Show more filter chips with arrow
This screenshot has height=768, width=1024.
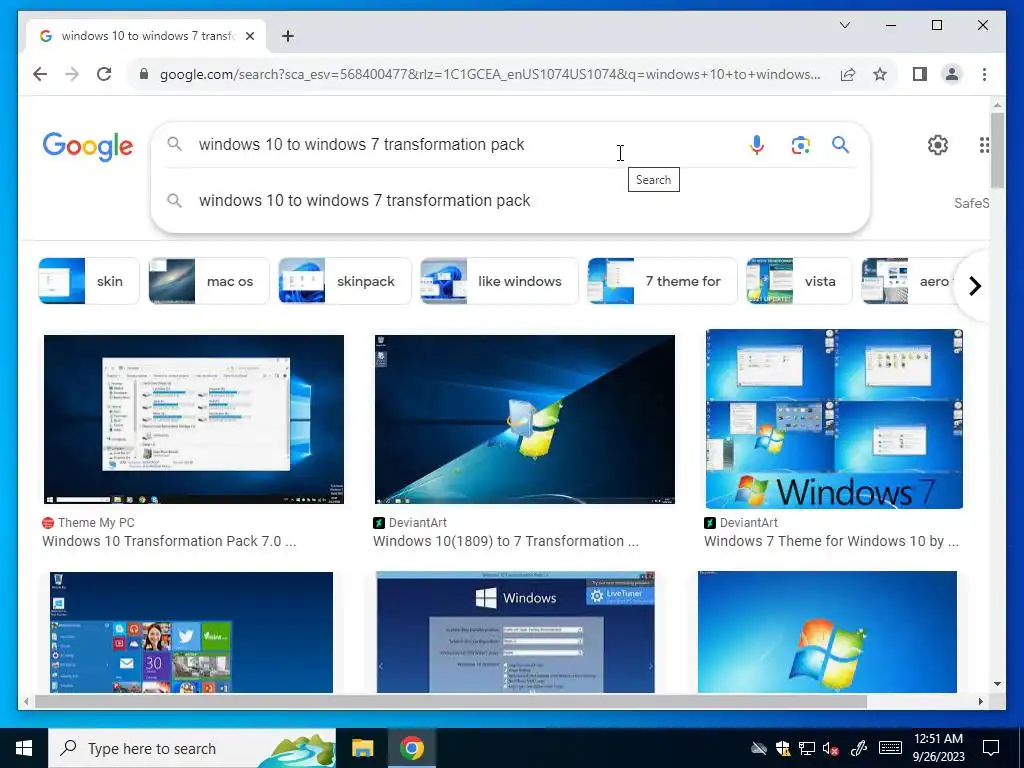click(x=974, y=286)
